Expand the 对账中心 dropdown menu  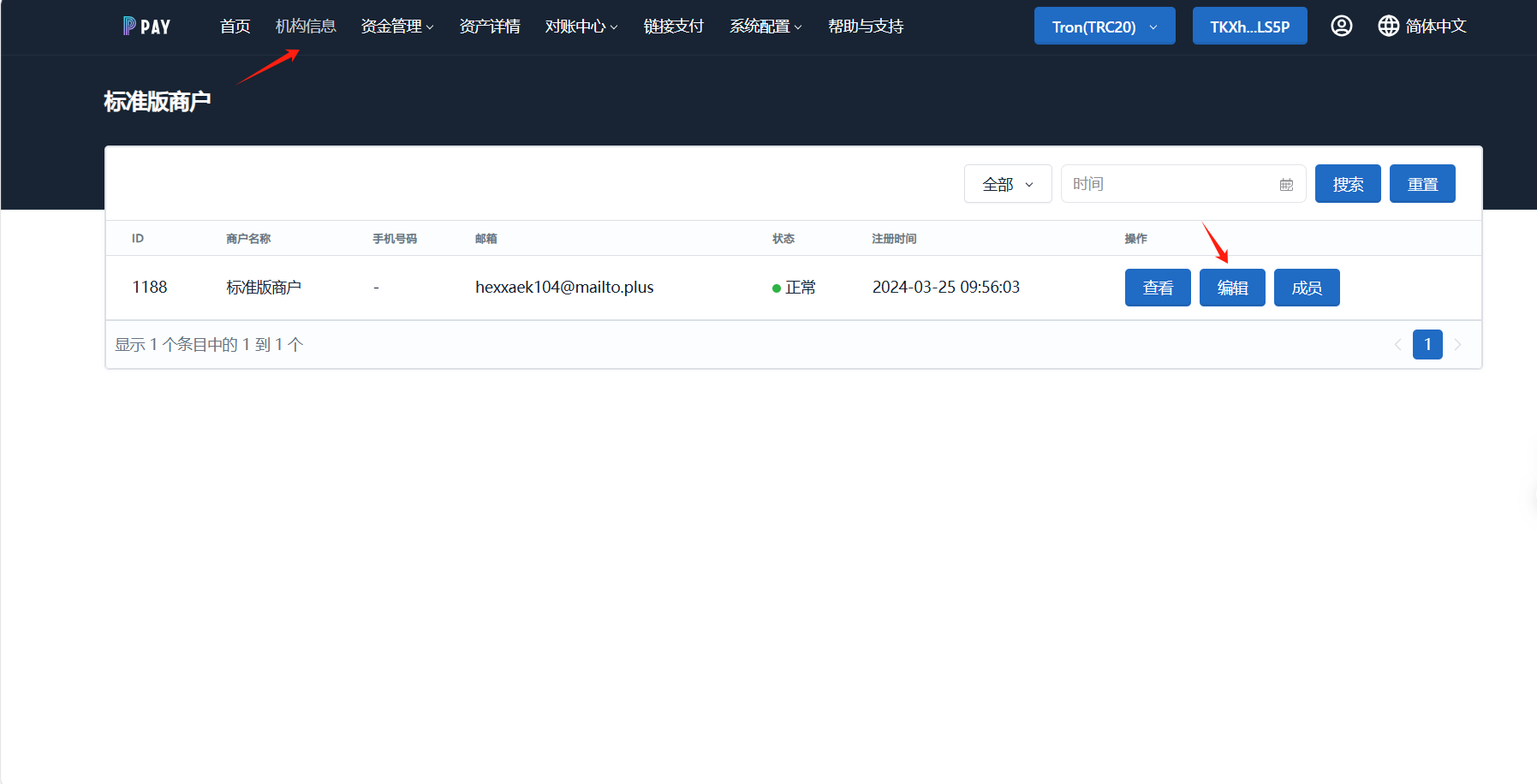581,27
